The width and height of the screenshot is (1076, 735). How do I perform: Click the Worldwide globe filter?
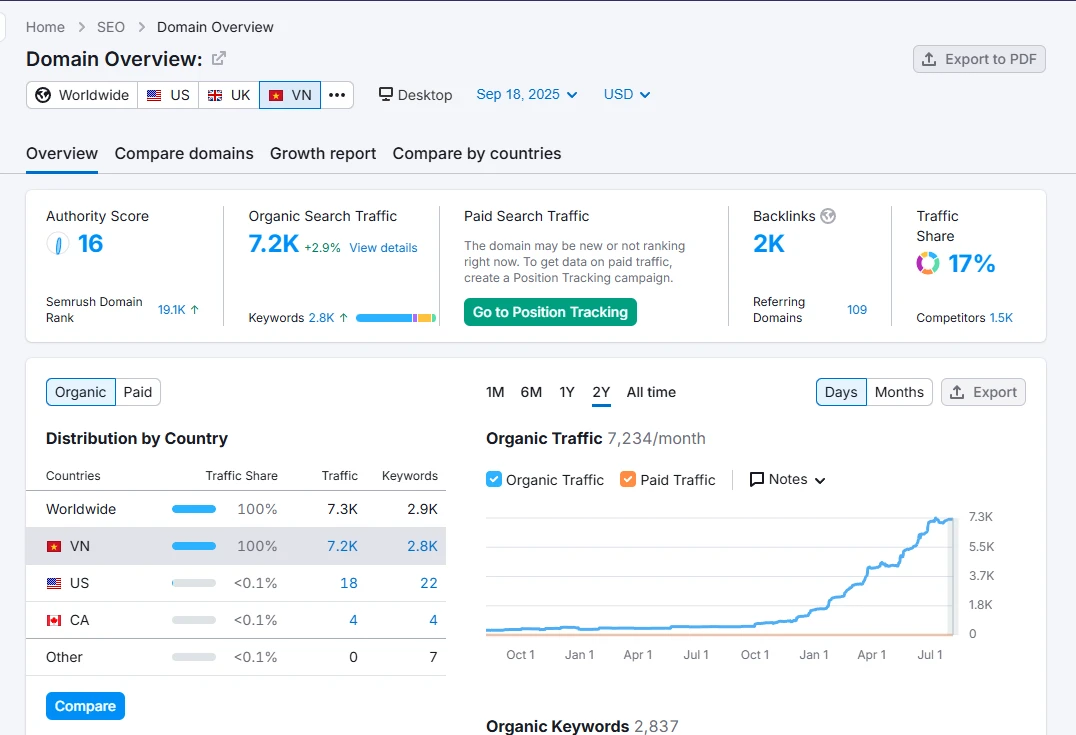pos(82,95)
